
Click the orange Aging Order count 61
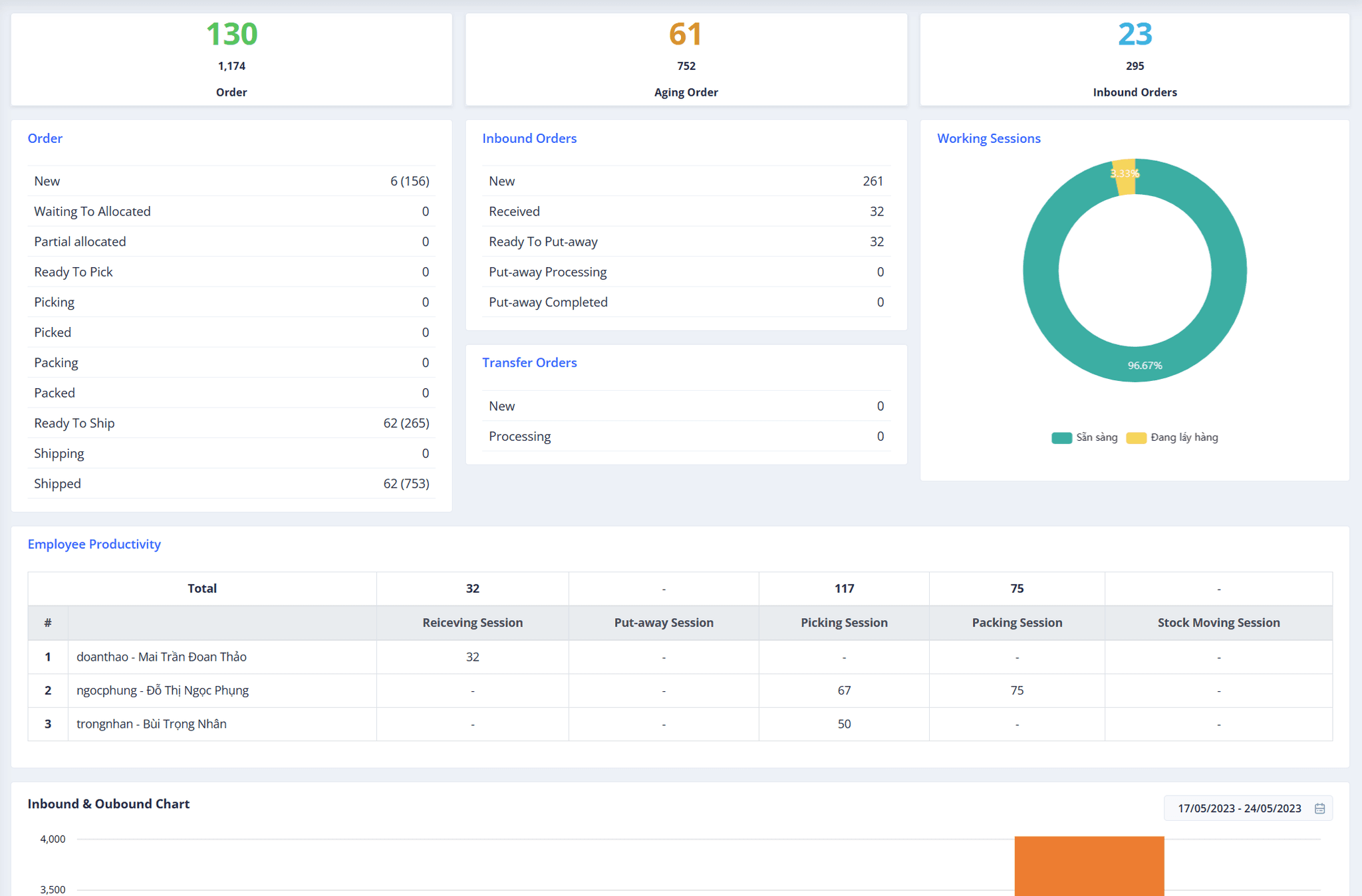[x=686, y=35]
